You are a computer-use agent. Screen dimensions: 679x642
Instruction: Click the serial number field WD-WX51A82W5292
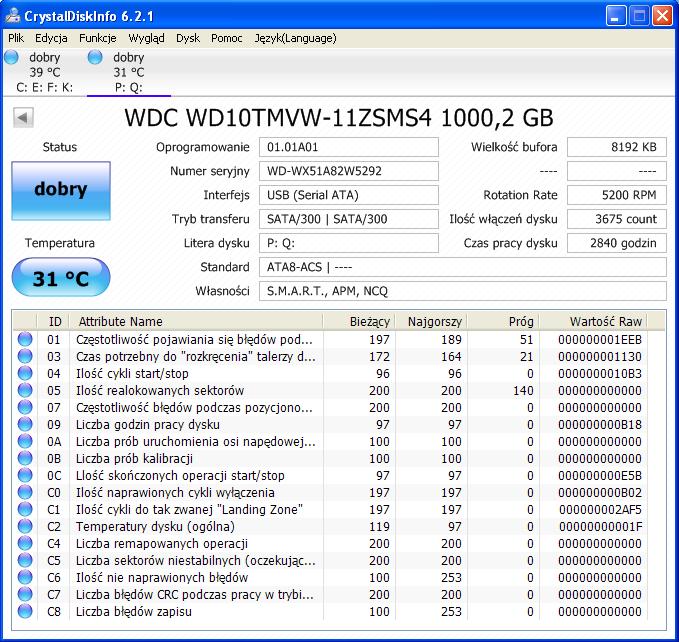coord(349,171)
